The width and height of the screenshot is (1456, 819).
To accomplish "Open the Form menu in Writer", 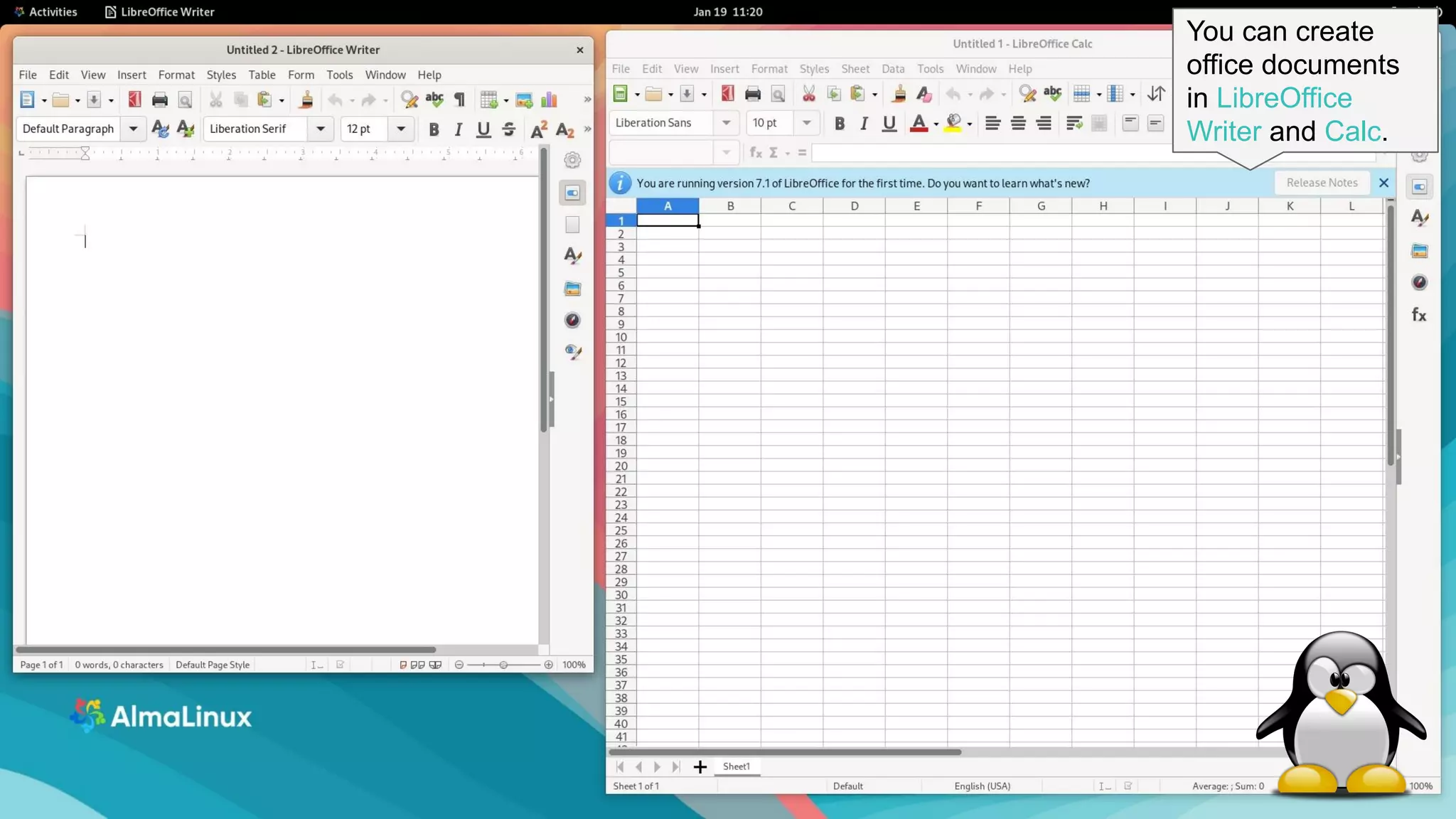I will [x=301, y=75].
